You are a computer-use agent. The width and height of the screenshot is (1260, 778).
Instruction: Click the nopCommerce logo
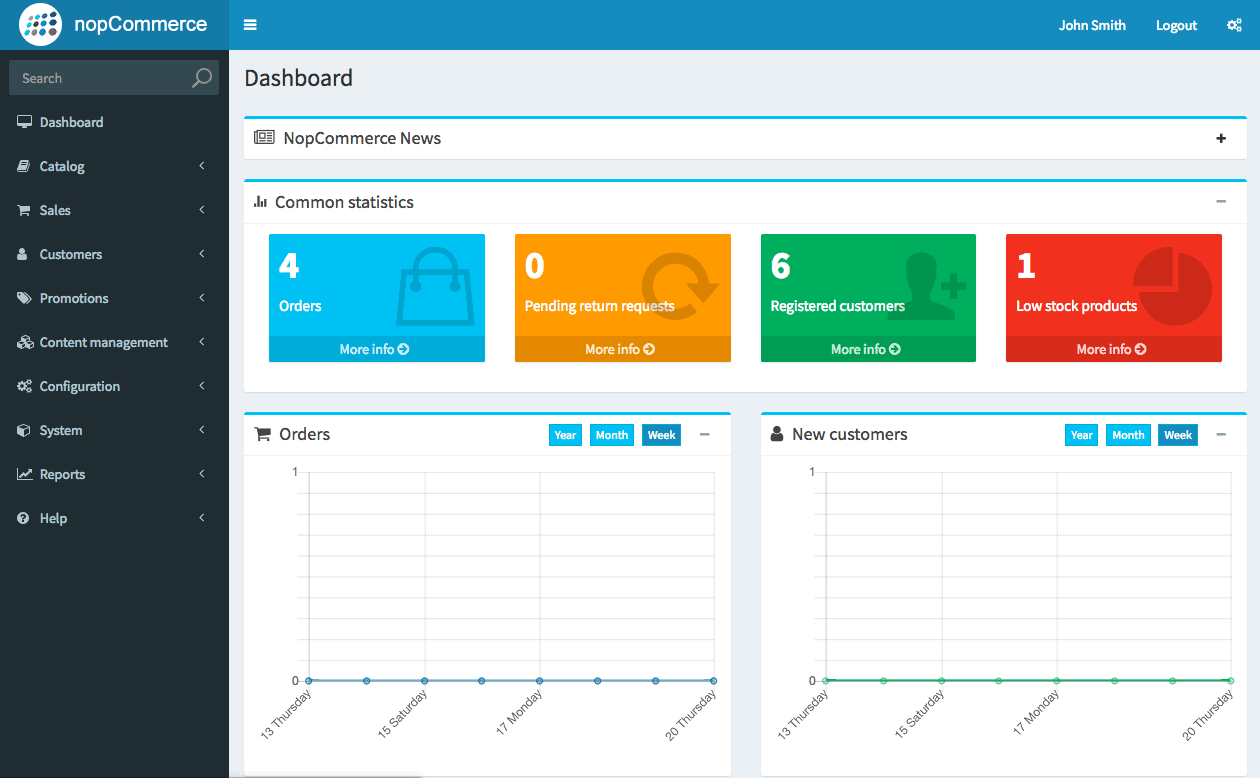[x=114, y=24]
